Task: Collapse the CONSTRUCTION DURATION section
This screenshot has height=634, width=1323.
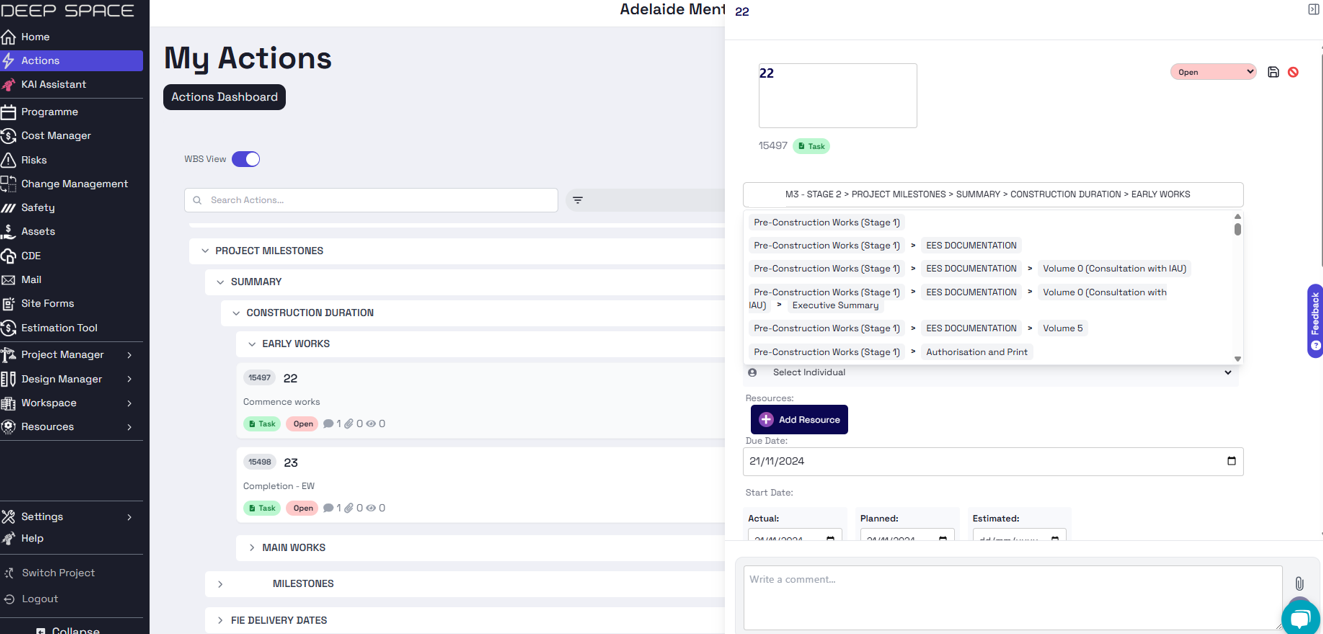Action: tap(236, 313)
